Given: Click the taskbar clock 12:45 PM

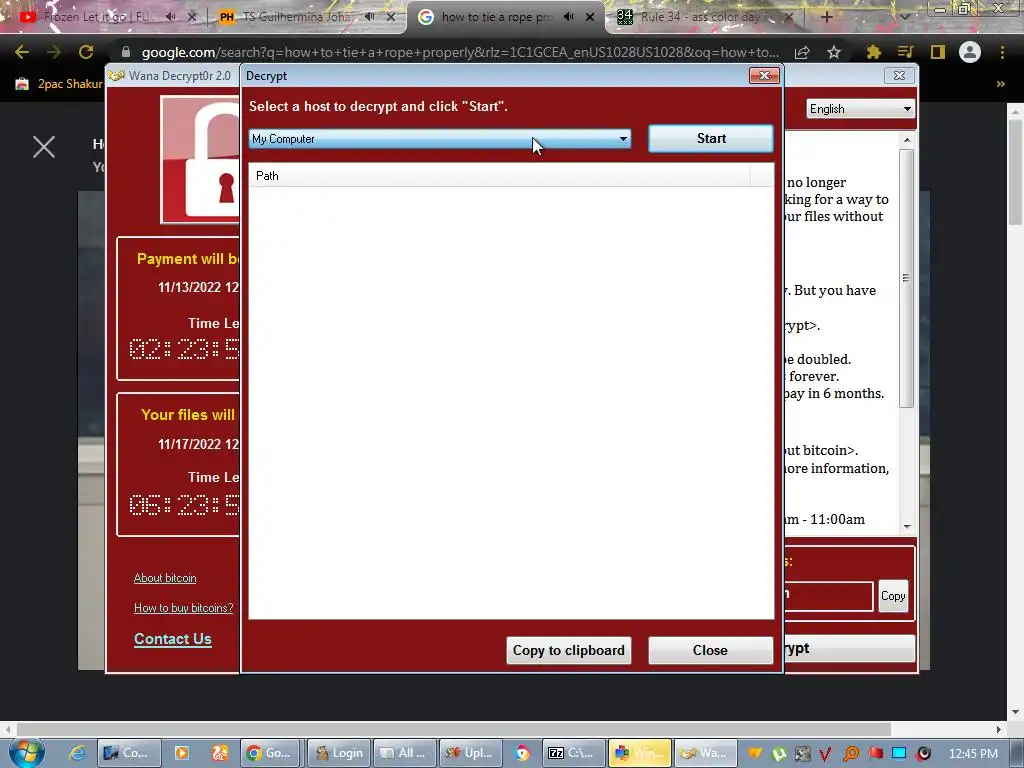Looking at the screenshot, I should (973, 754).
